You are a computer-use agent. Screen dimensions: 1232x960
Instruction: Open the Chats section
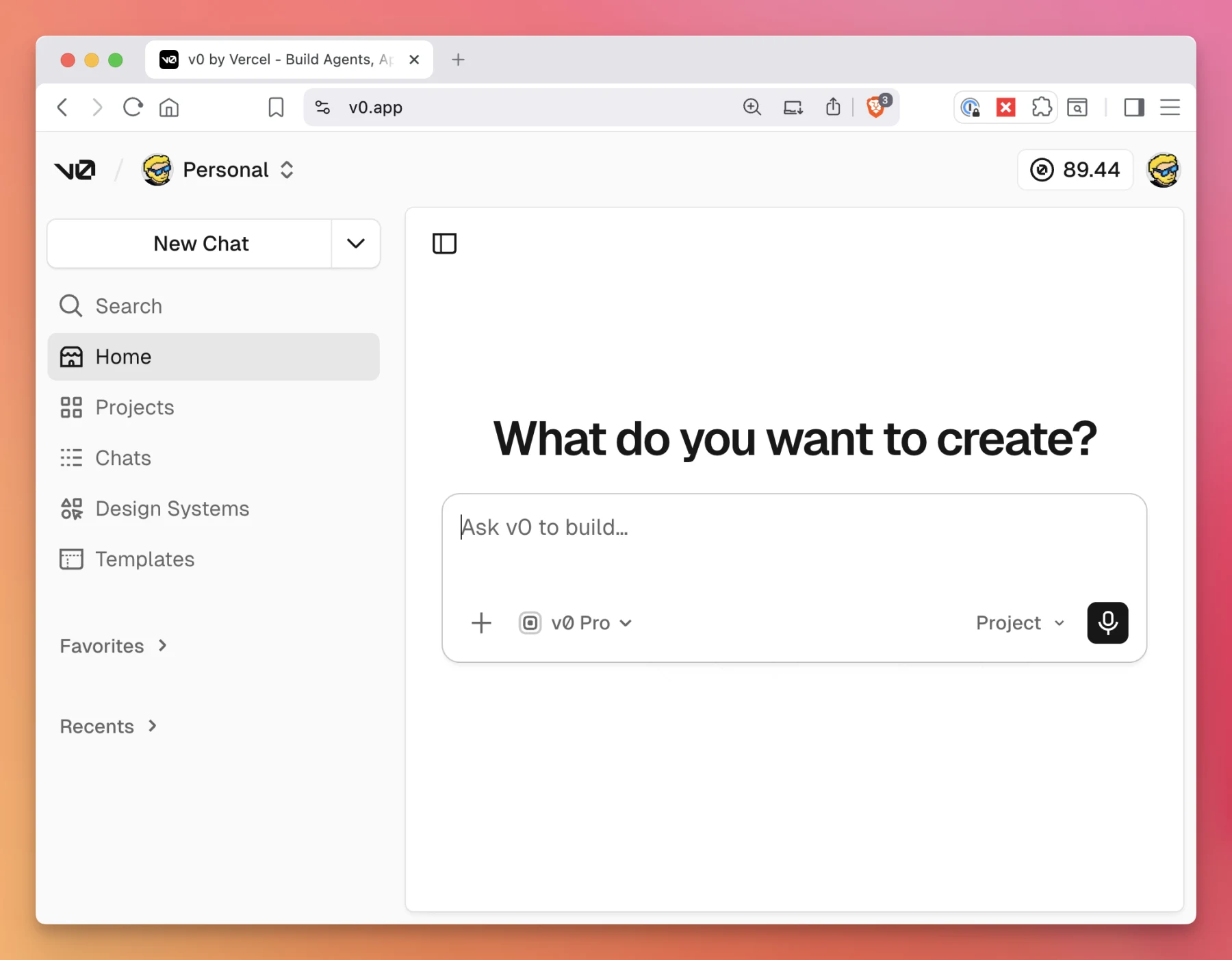[214, 457]
